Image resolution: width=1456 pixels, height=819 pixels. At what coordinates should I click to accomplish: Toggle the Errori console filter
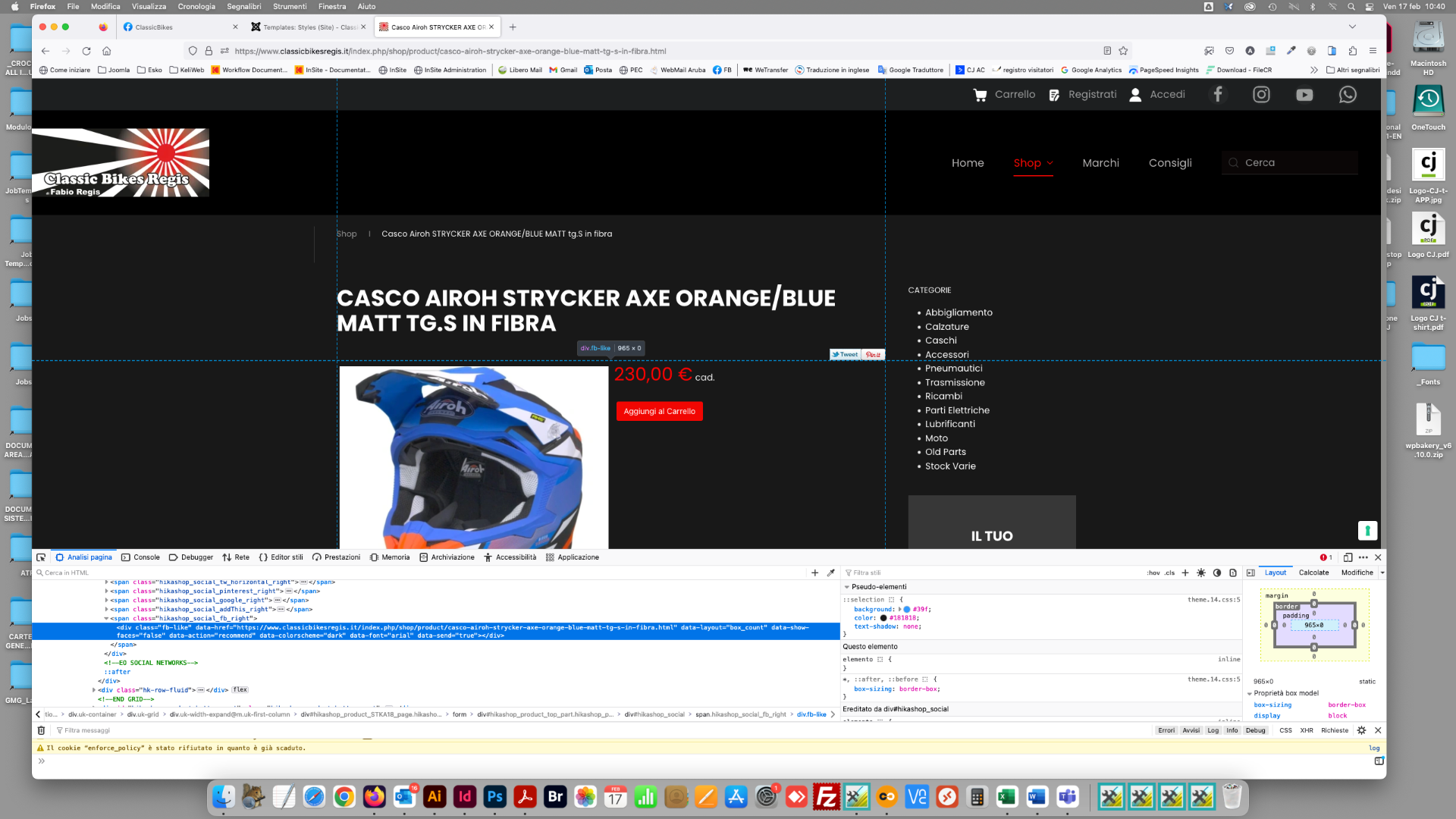pyautogui.click(x=1166, y=730)
